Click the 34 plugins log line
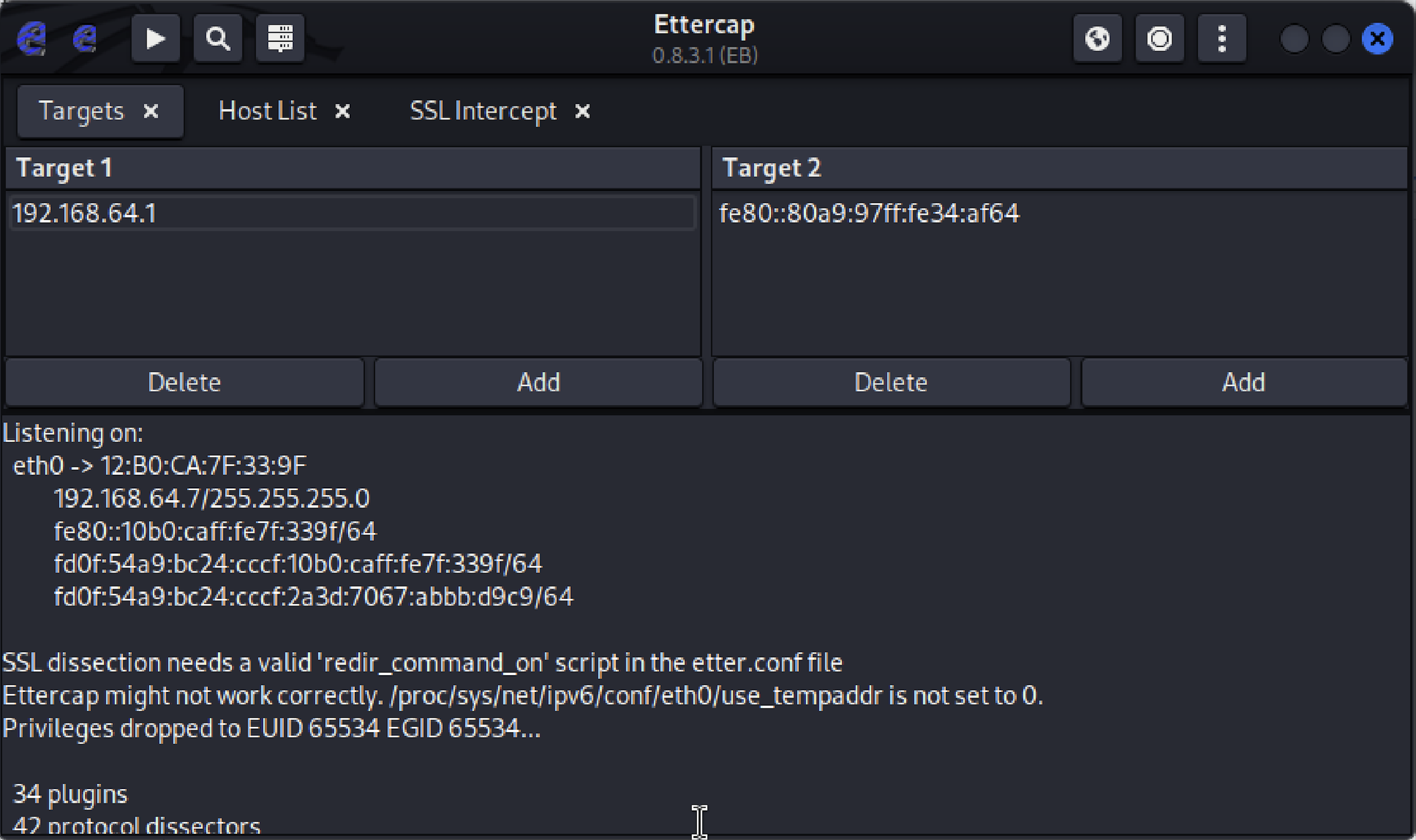The height and width of the screenshot is (840, 1416). pyautogui.click(x=71, y=794)
